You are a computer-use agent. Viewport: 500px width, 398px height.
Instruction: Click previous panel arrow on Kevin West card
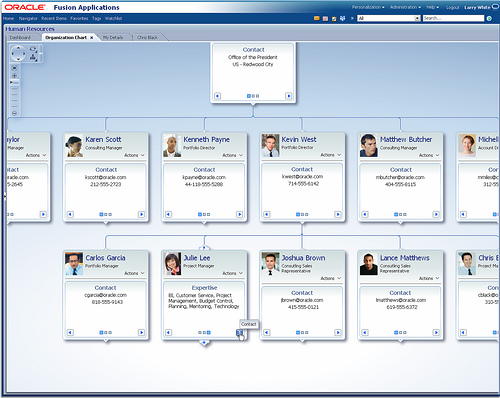266,214
